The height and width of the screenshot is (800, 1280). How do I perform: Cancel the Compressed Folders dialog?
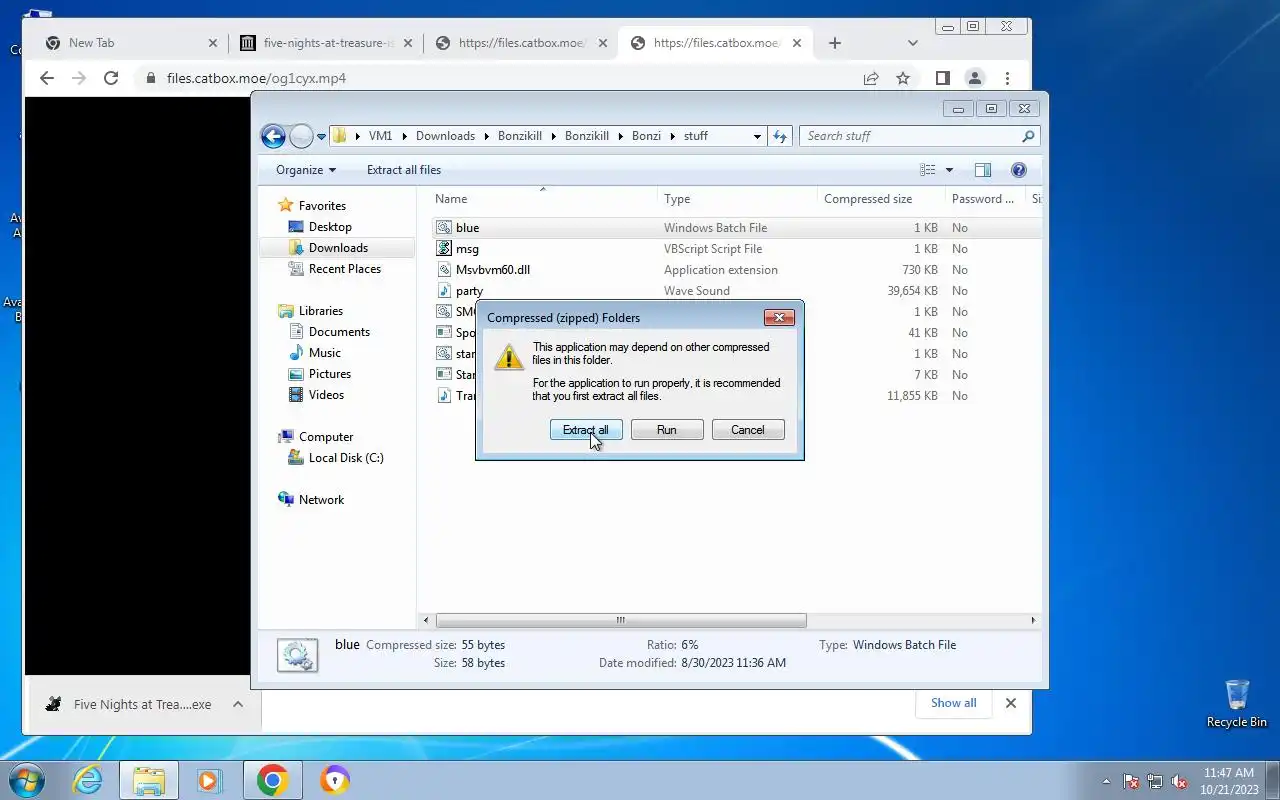748,430
